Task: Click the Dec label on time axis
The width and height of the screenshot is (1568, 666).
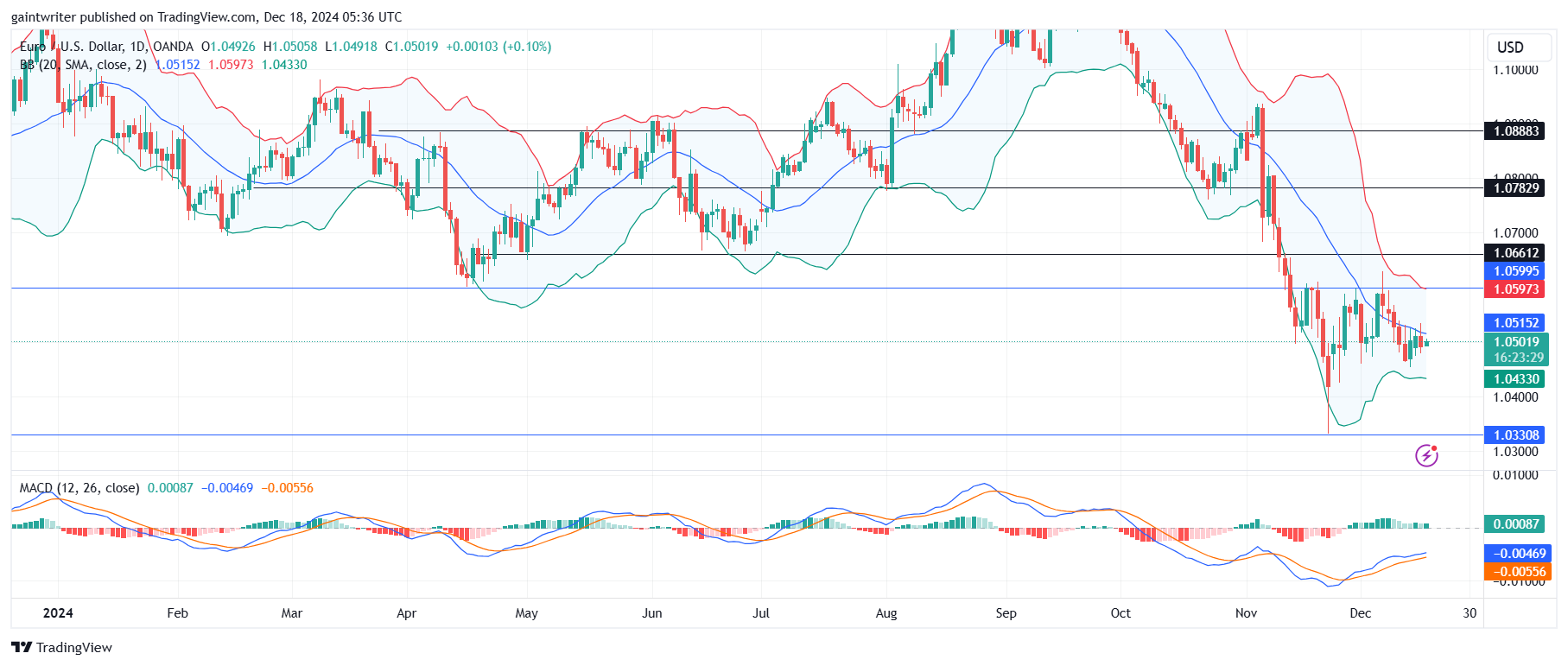Action: click(1360, 613)
